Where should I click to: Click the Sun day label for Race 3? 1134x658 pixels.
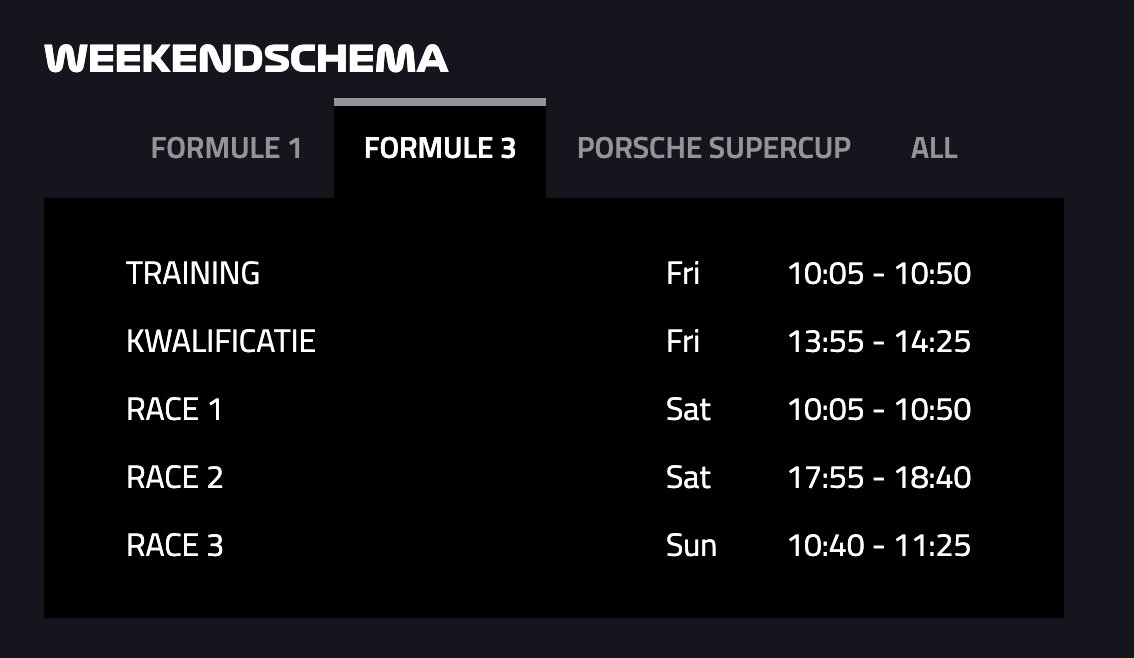pyautogui.click(x=691, y=545)
